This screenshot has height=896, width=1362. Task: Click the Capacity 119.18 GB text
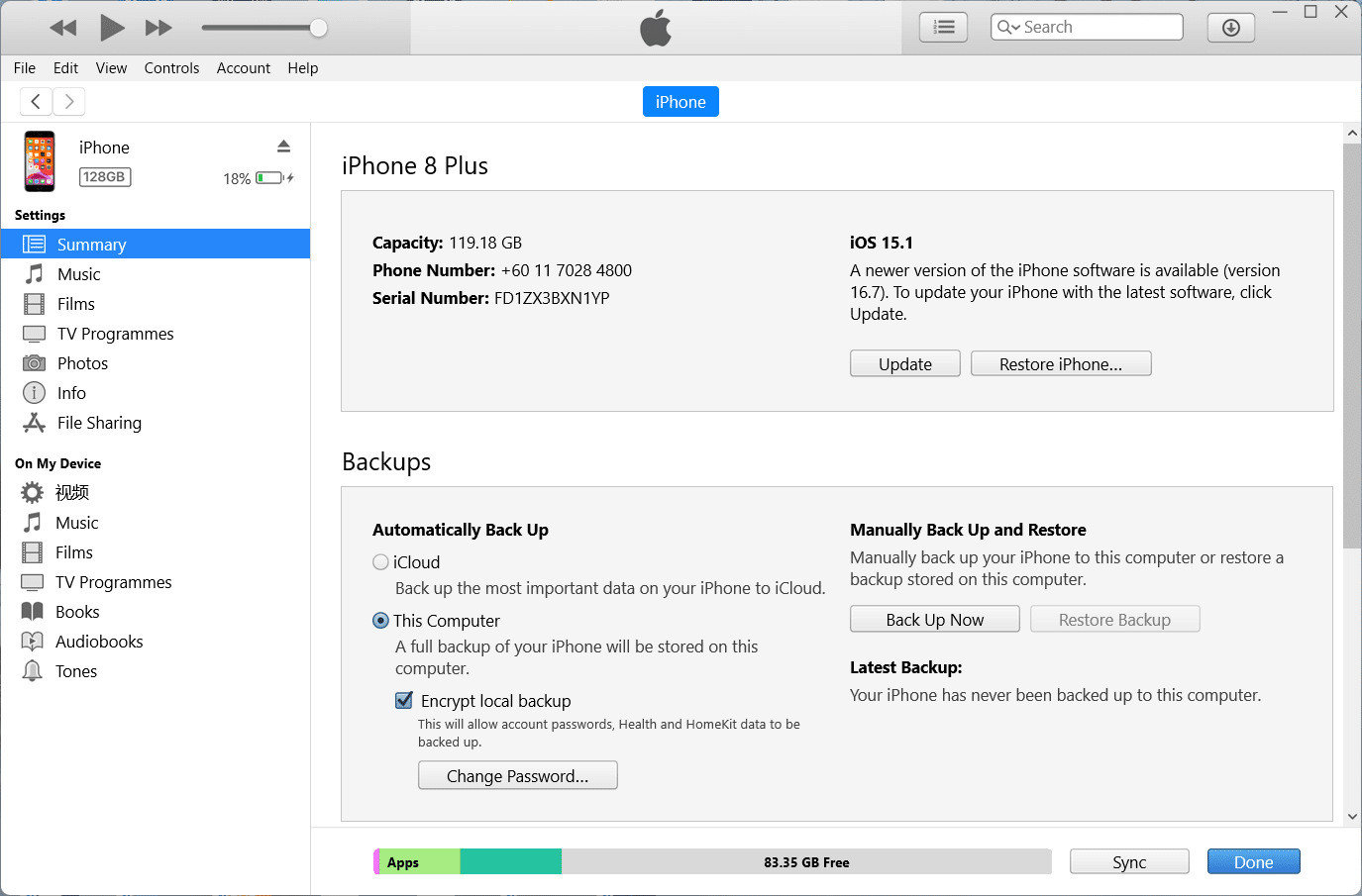448,243
